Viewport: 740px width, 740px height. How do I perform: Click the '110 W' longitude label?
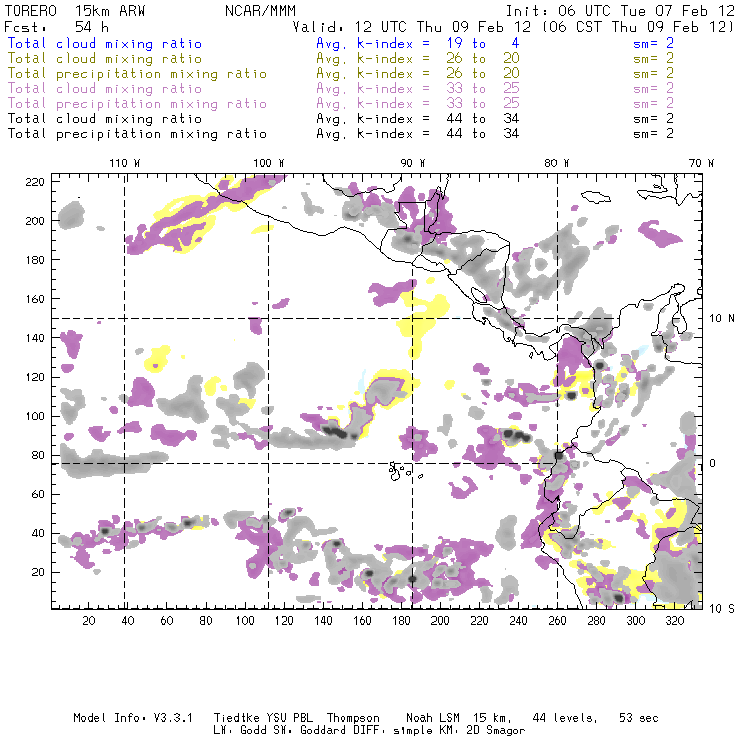click(x=125, y=163)
